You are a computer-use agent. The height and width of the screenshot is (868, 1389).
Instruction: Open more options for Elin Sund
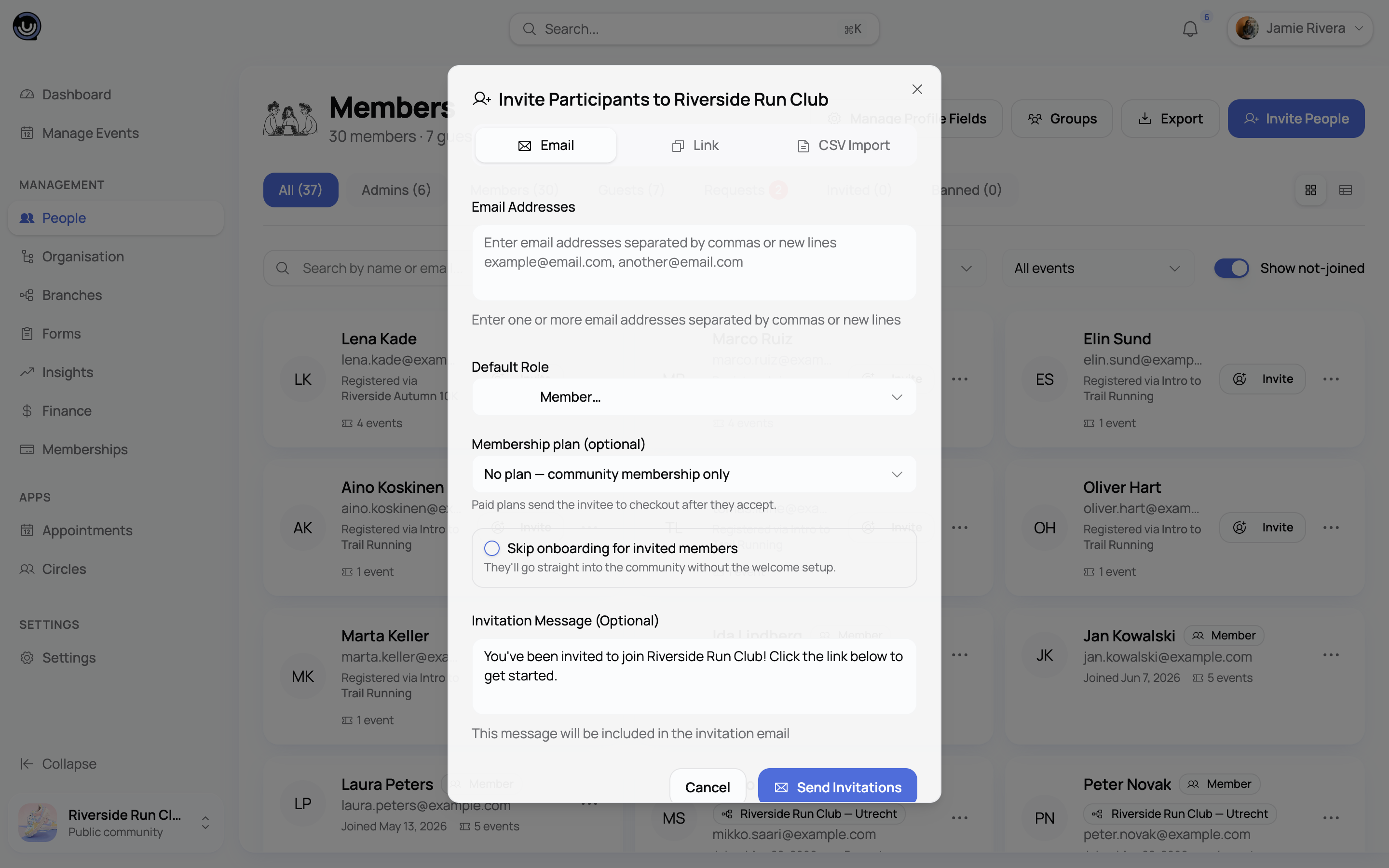1331,379
